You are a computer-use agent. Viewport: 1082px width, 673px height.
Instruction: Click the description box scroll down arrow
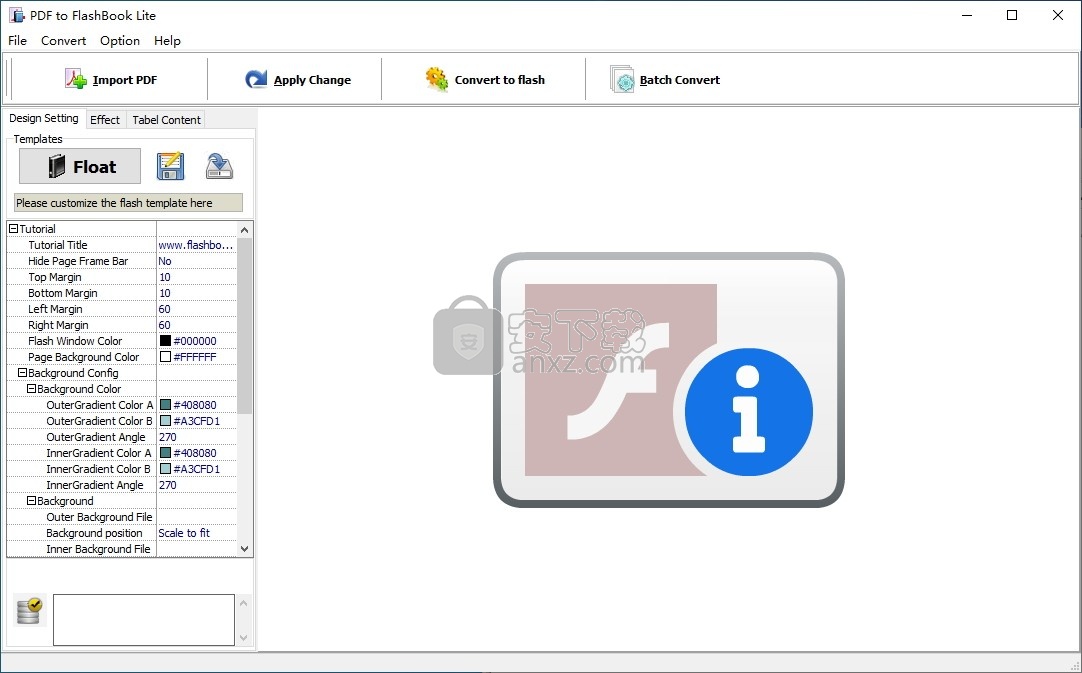pyautogui.click(x=244, y=638)
